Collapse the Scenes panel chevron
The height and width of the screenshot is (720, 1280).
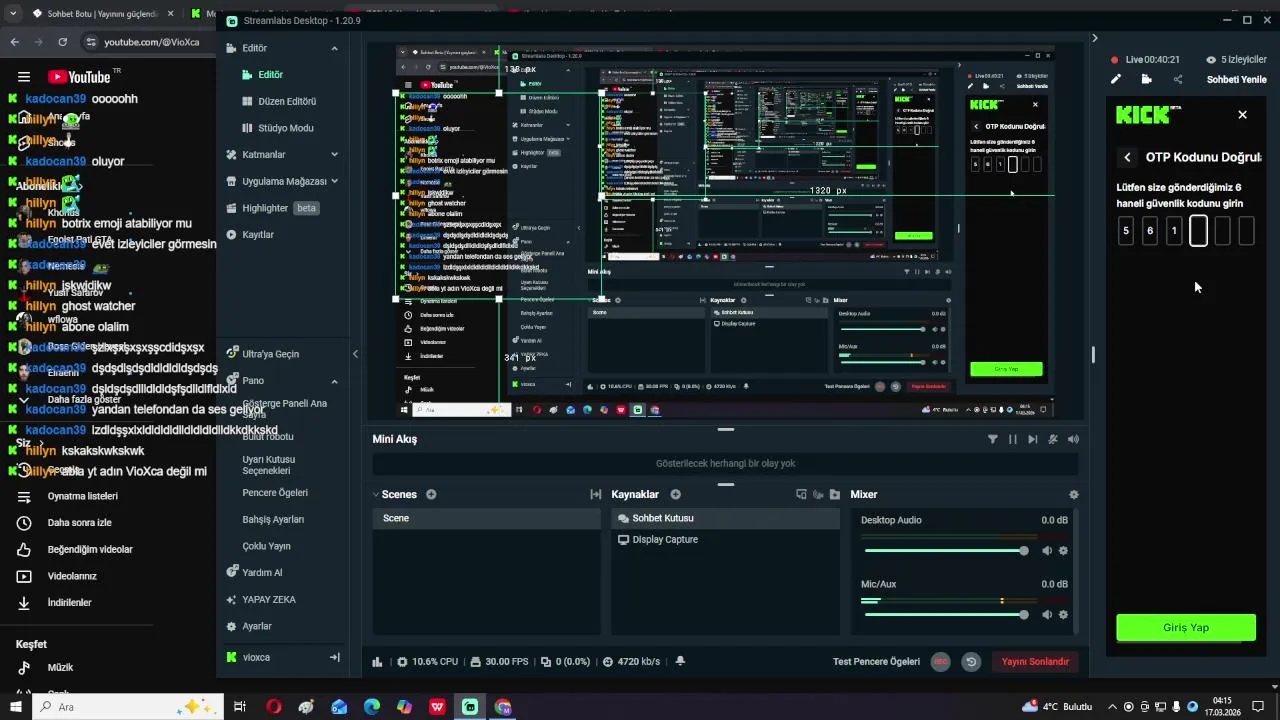point(376,494)
